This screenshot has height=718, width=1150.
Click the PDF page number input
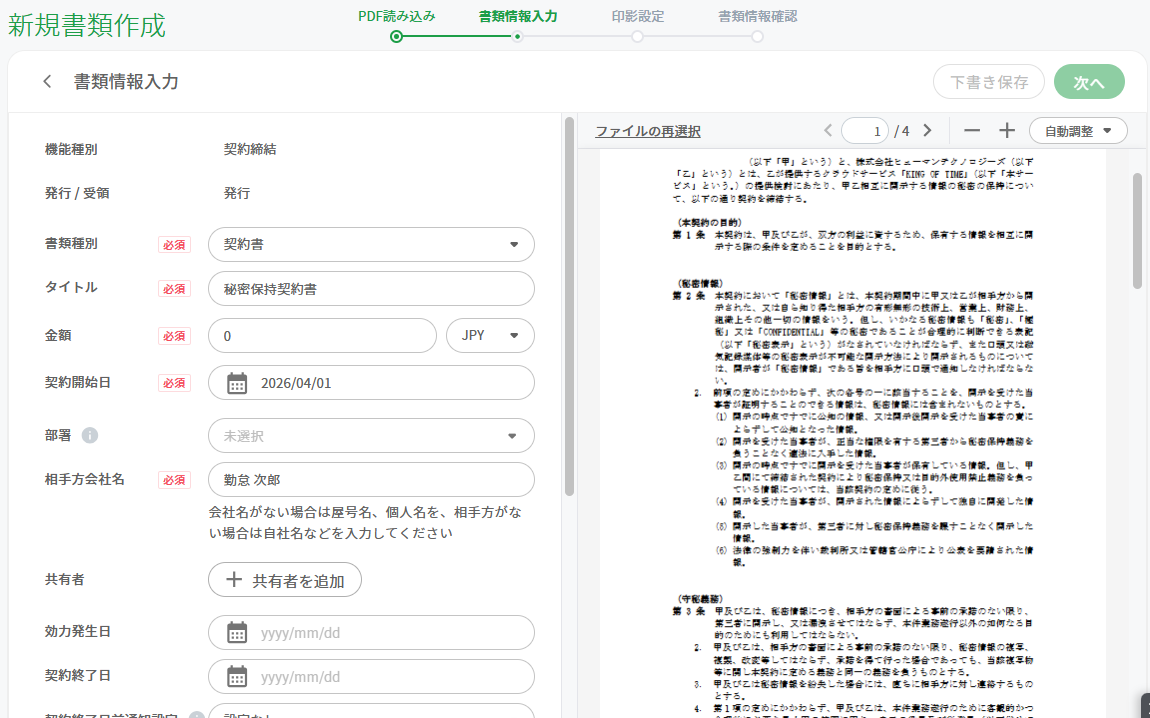coord(865,131)
